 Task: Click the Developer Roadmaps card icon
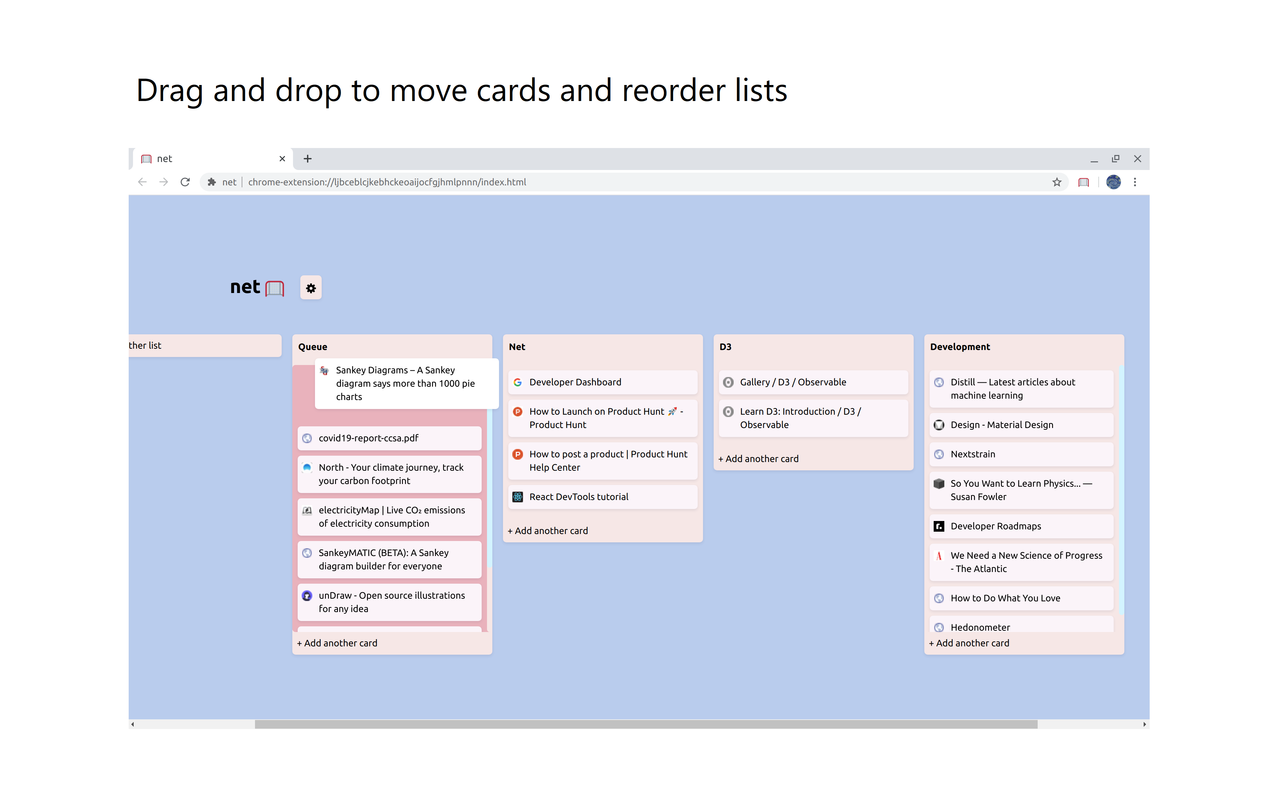pyautogui.click(x=939, y=526)
